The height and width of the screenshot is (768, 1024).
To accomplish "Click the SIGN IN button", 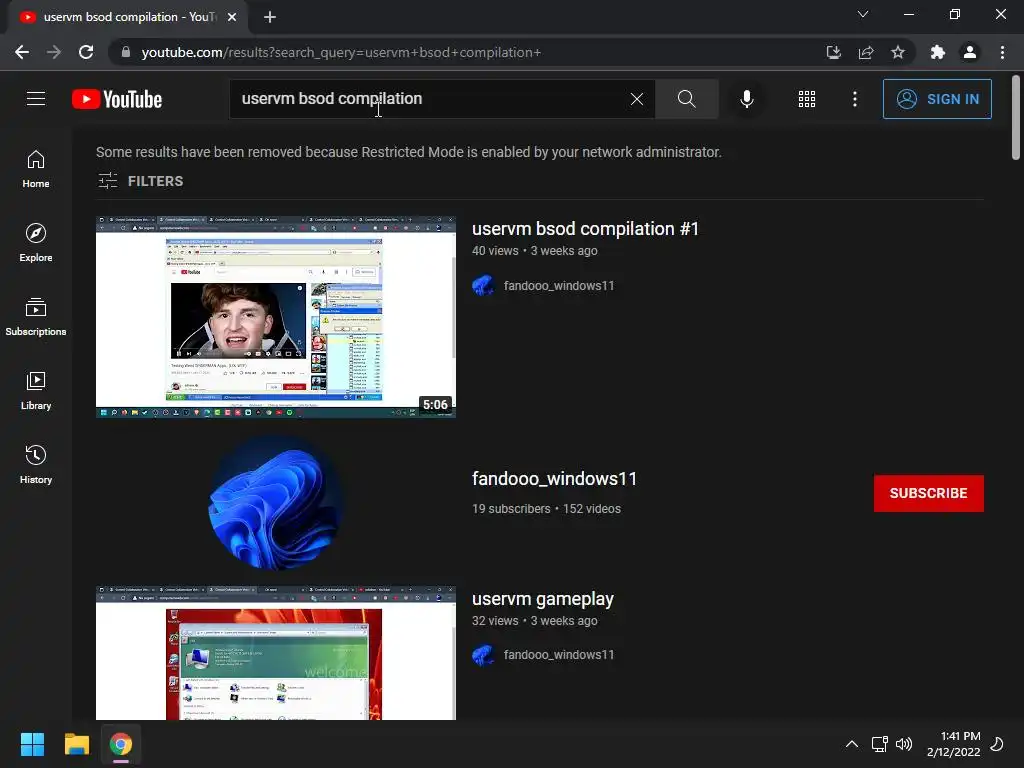I will tap(937, 99).
